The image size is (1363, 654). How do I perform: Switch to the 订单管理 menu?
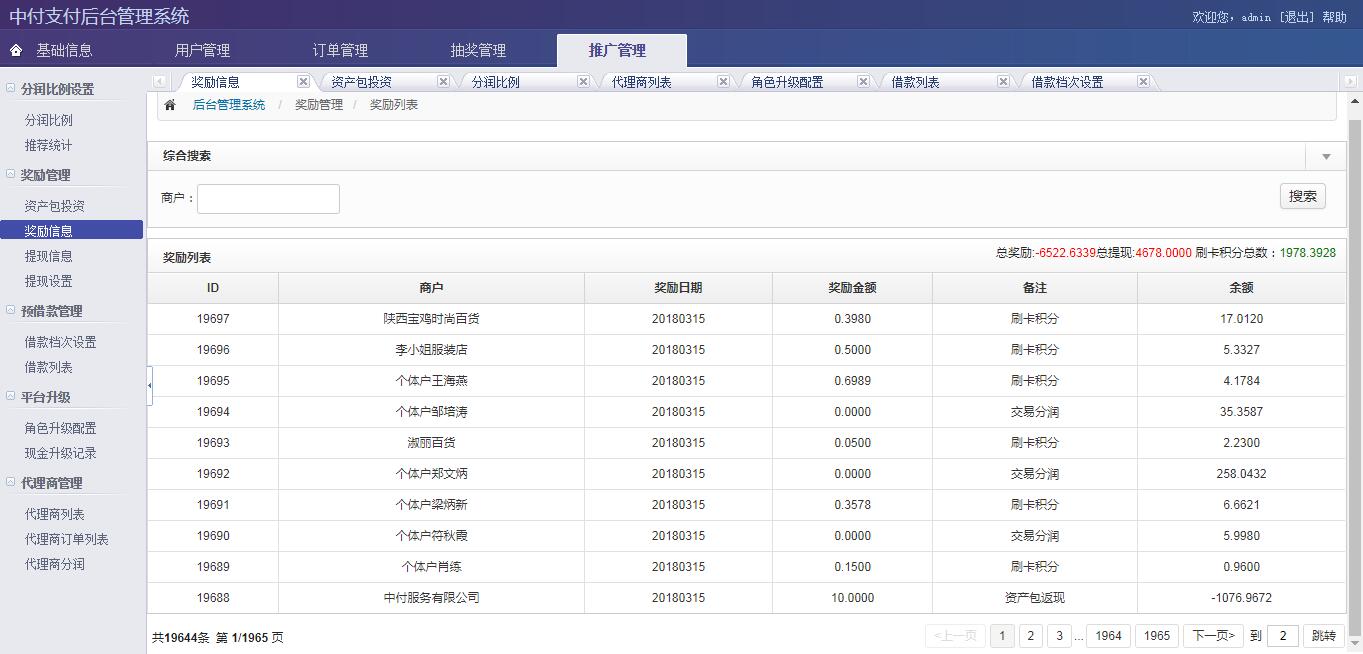click(339, 49)
